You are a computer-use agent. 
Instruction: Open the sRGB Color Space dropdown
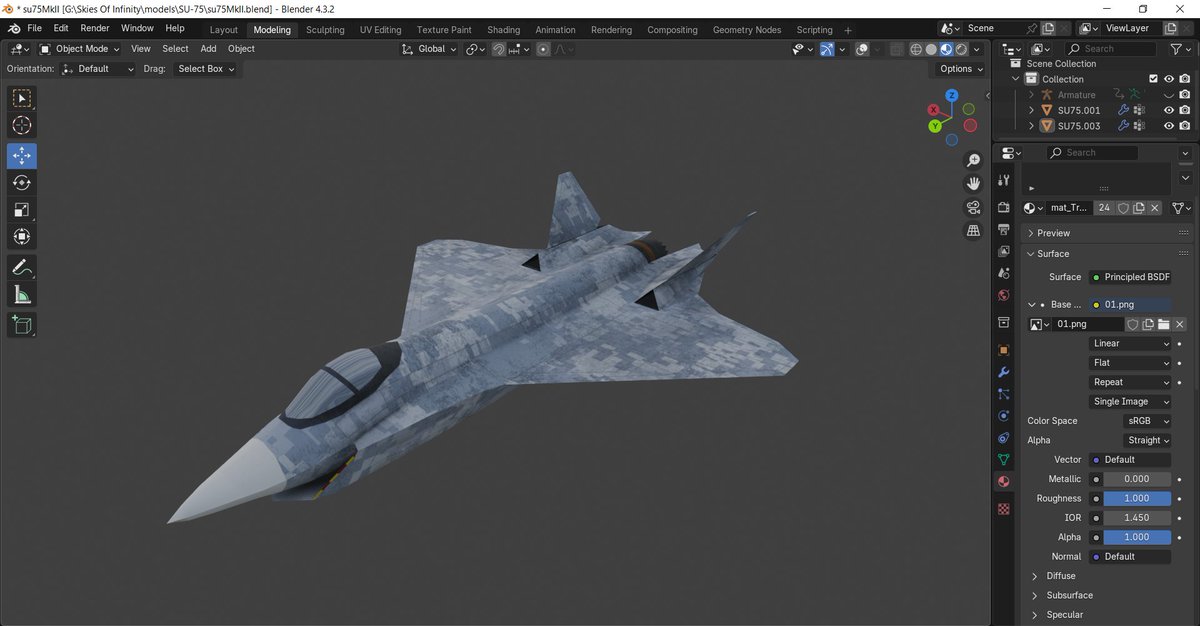1147,421
